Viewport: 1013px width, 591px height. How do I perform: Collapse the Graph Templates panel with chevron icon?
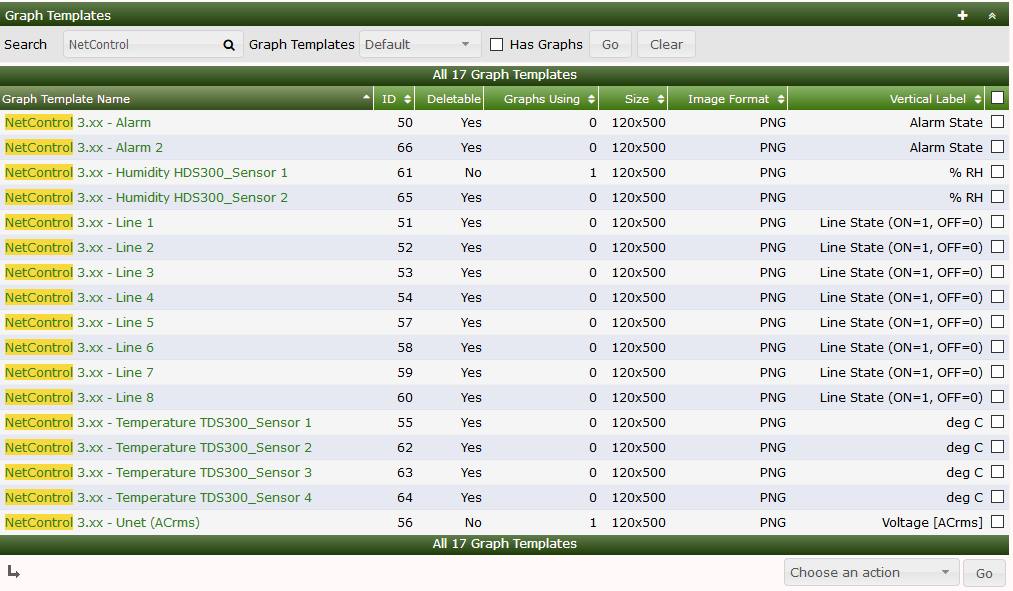point(992,16)
